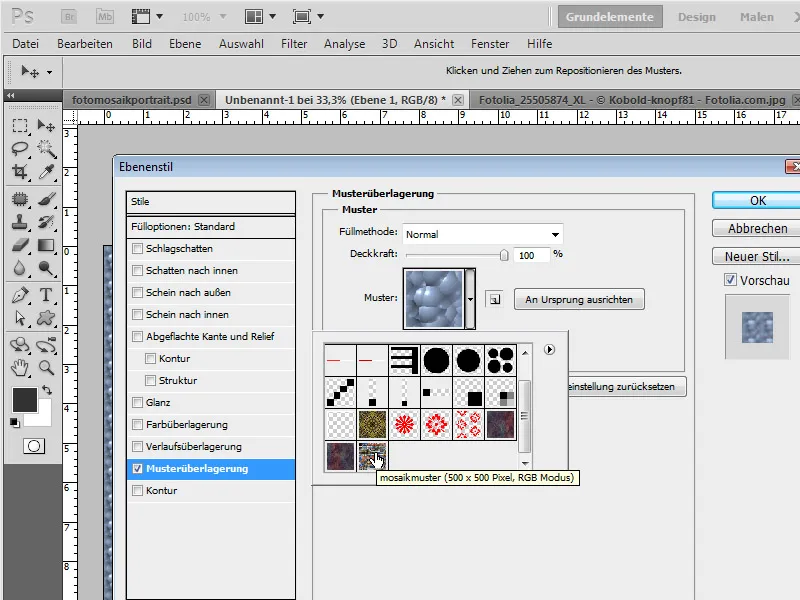Image resolution: width=800 pixels, height=600 pixels.
Task: Select the Lasso tool
Action: pyautogui.click(x=20, y=148)
